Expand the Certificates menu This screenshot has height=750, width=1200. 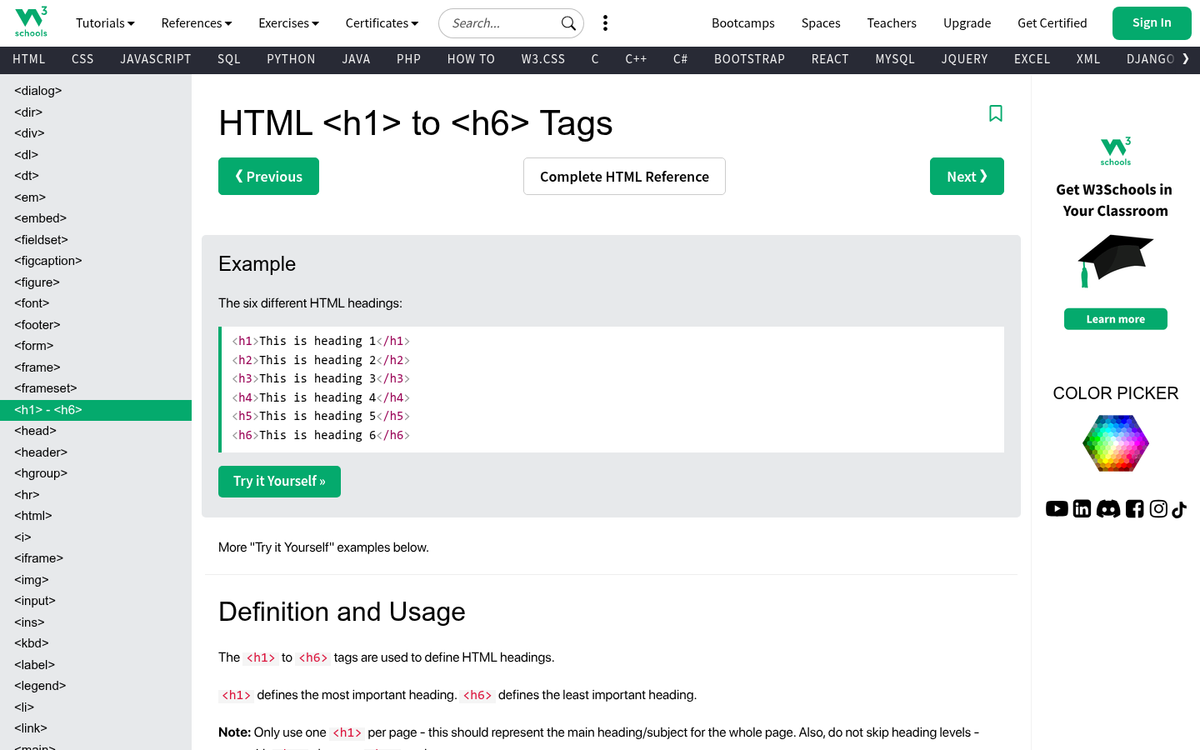click(x=381, y=22)
